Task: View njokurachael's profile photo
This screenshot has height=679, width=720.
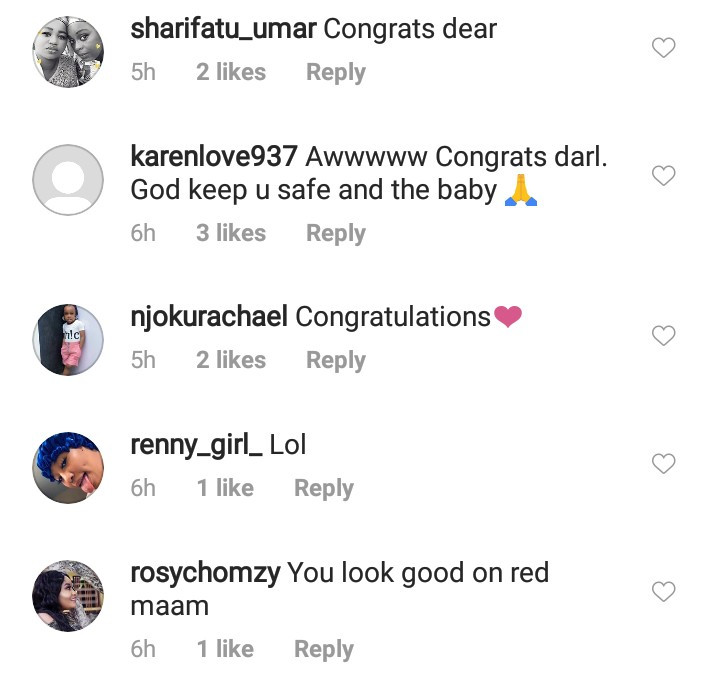Action: [68, 340]
